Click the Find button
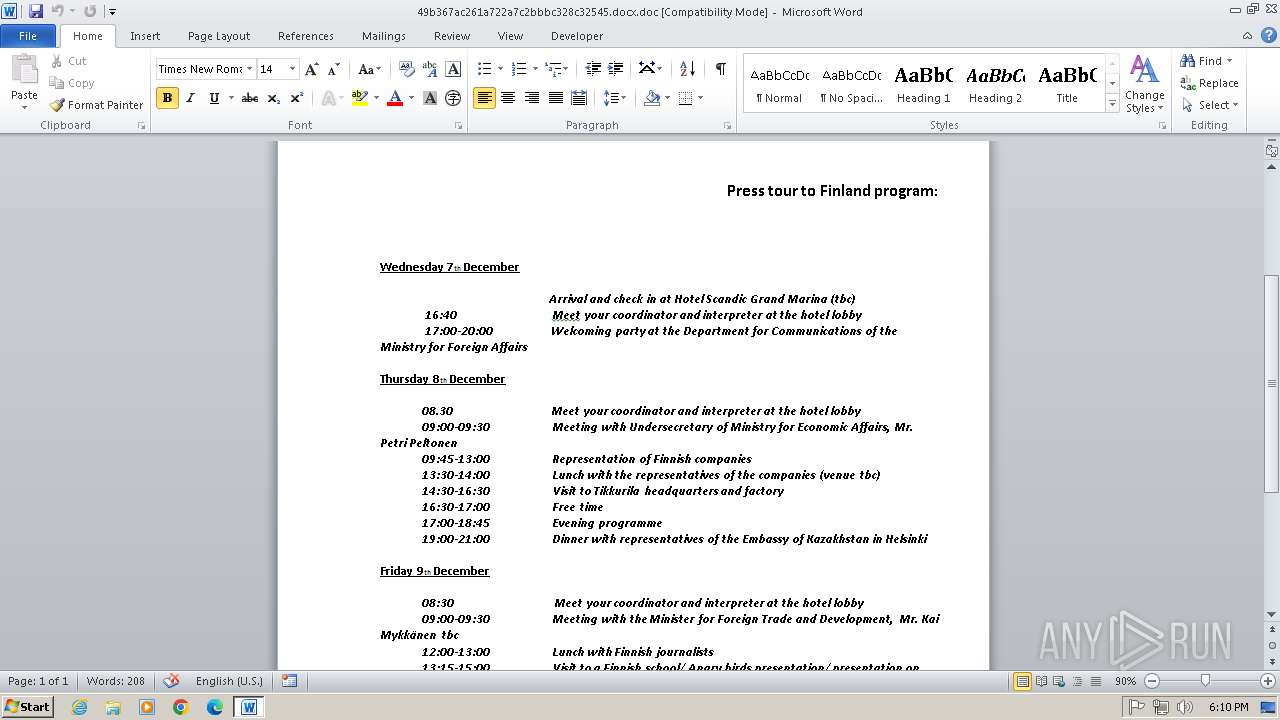Viewport: 1280px width, 720px height. point(1205,61)
